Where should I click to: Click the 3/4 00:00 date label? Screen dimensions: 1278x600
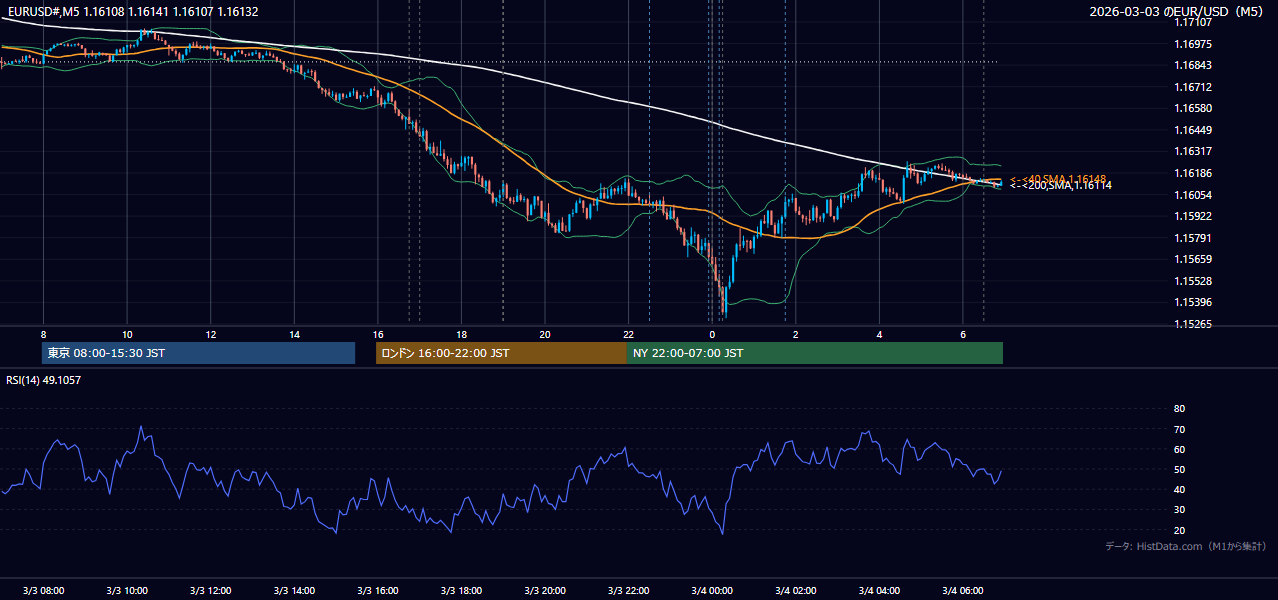(712, 590)
